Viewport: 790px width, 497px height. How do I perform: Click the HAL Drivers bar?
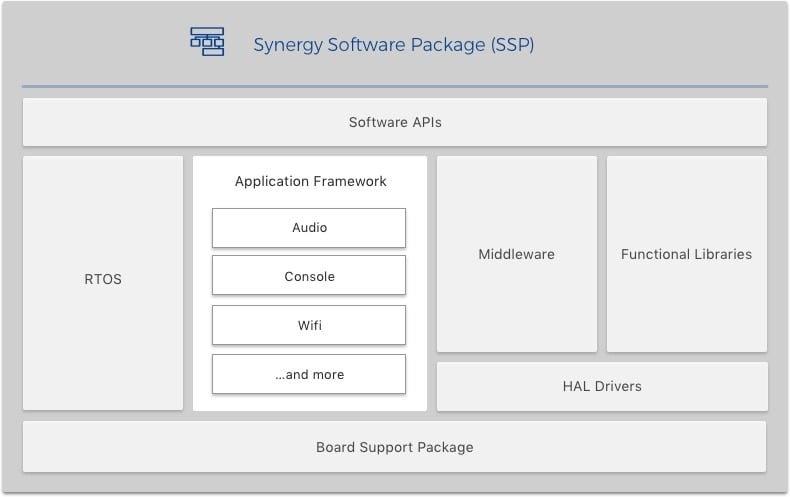coord(602,386)
